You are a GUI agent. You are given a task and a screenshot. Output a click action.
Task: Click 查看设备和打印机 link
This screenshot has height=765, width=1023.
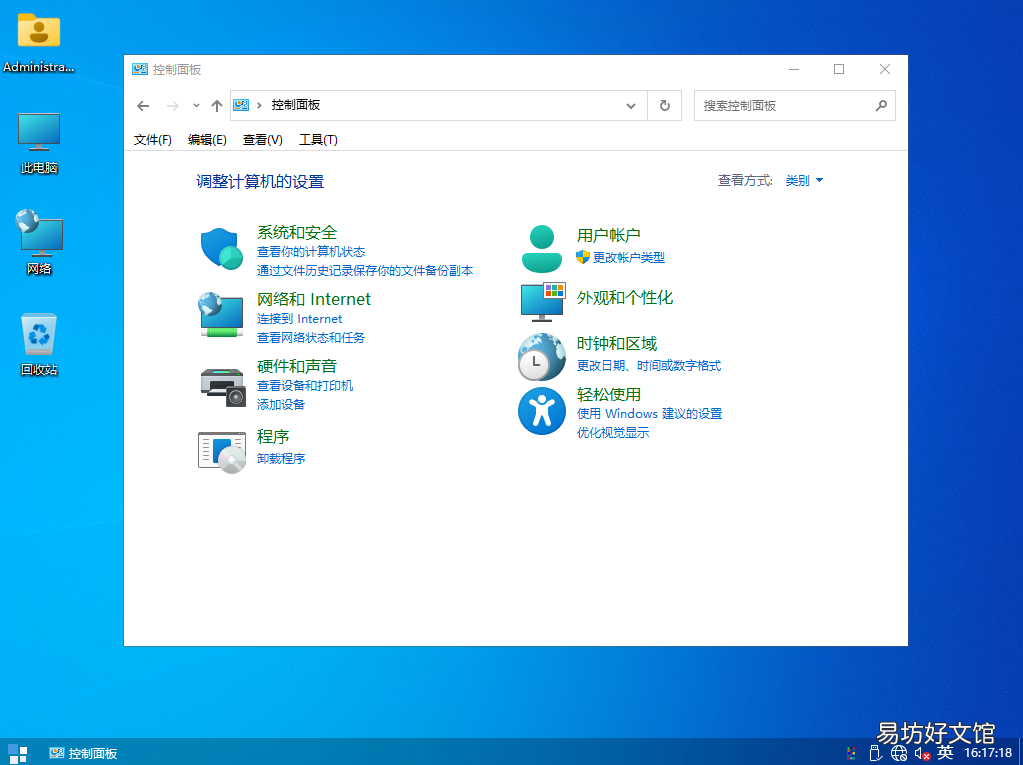point(305,386)
